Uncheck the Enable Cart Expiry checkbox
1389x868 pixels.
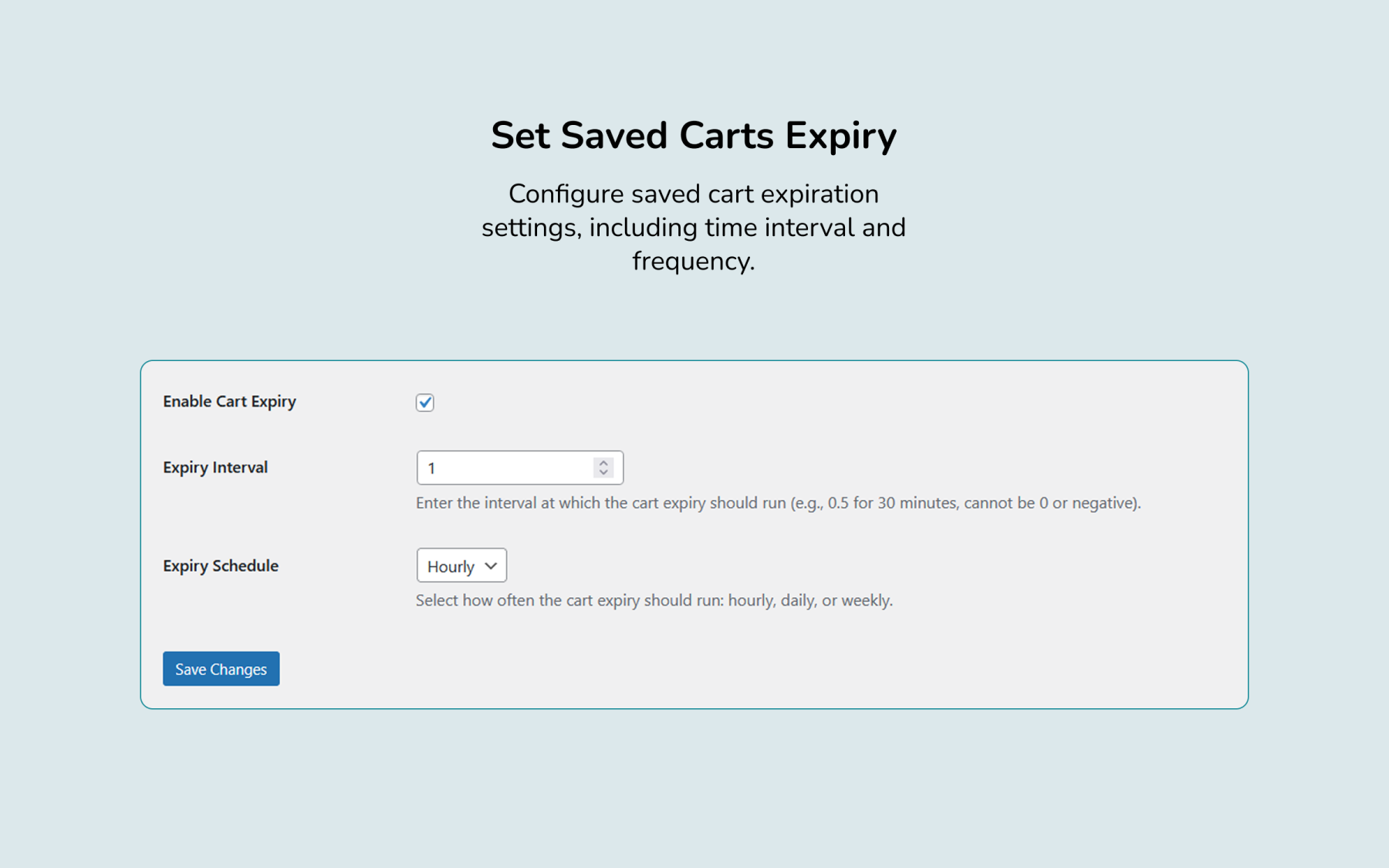point(424,402)
